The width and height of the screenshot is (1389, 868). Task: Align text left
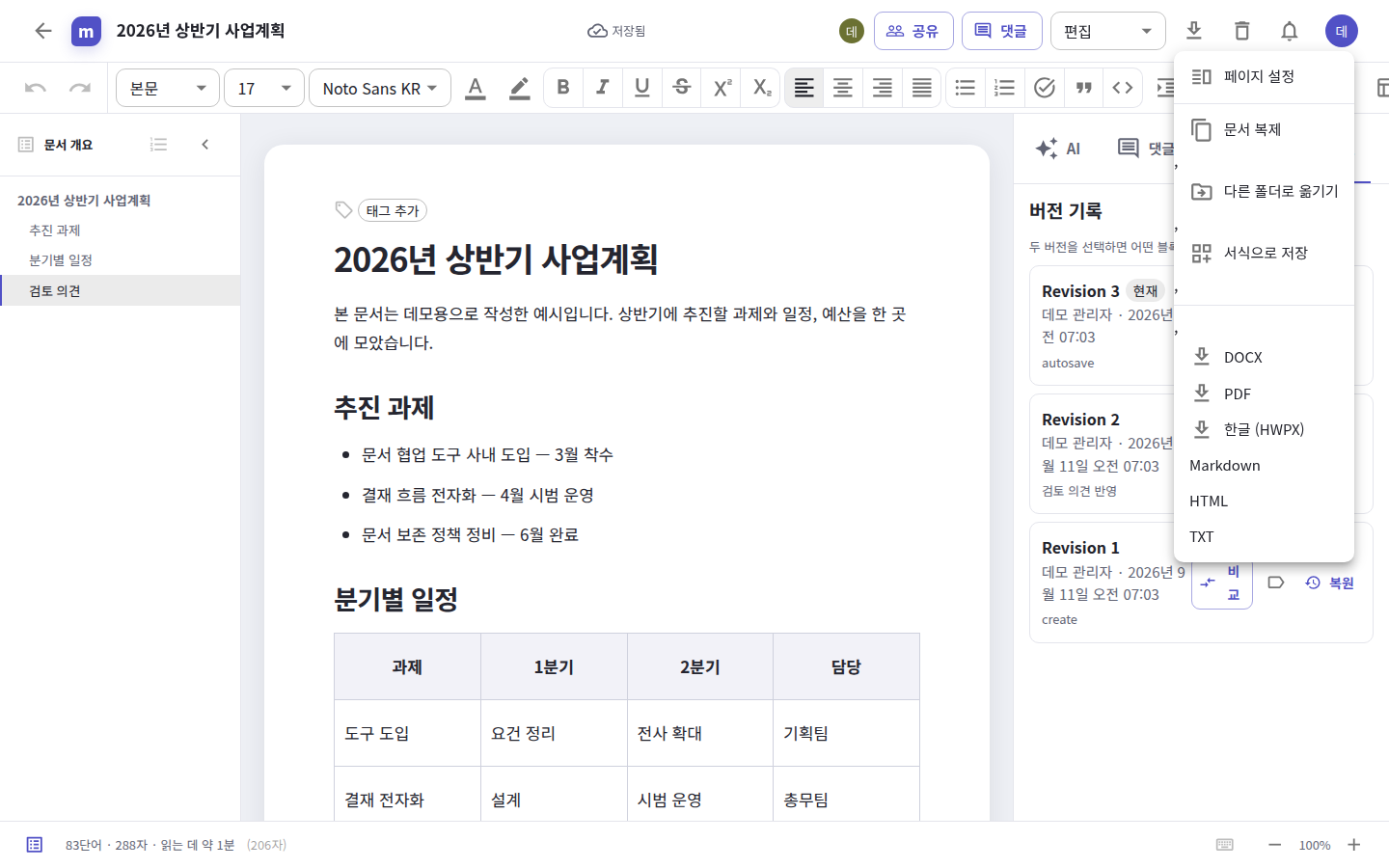(803, 88)
